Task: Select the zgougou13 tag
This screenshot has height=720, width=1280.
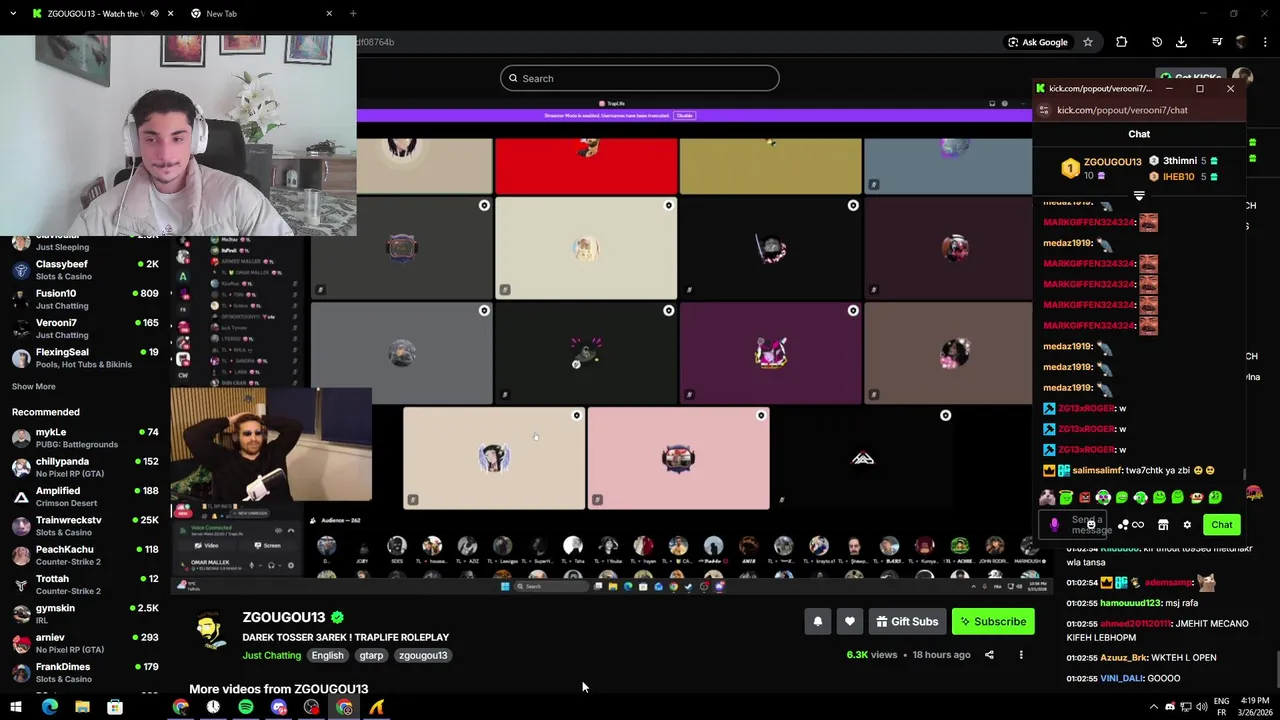Action: [423, 656]
